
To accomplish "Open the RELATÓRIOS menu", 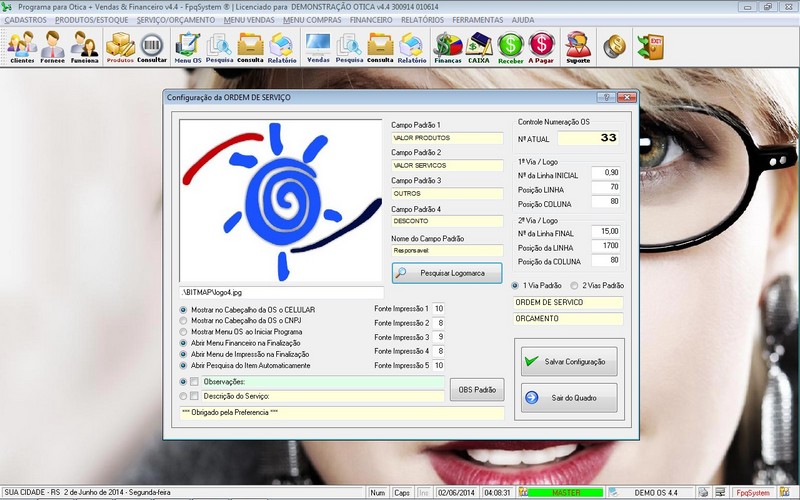I will 422,19.
